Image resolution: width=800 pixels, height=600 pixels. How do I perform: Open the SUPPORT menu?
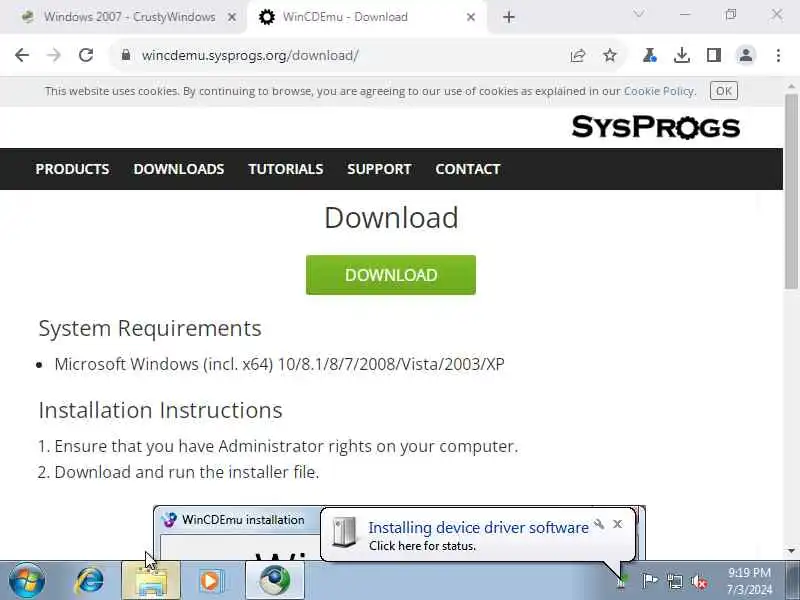(379, 169)
